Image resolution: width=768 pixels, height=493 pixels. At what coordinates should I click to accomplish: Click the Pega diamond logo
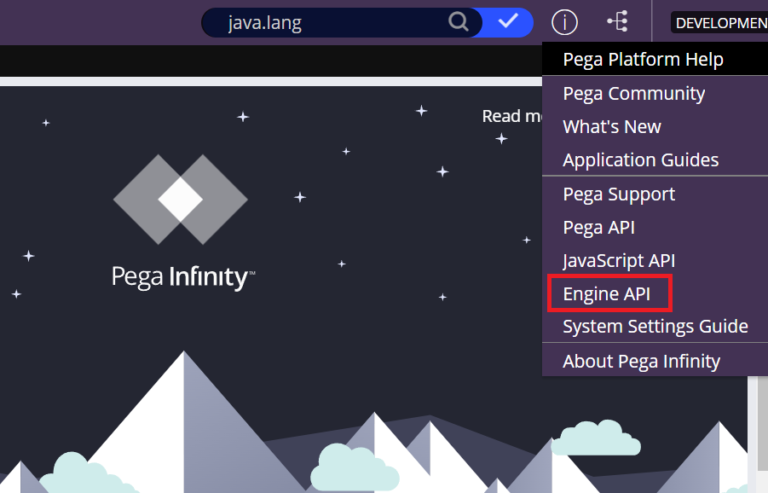[180, 200]
